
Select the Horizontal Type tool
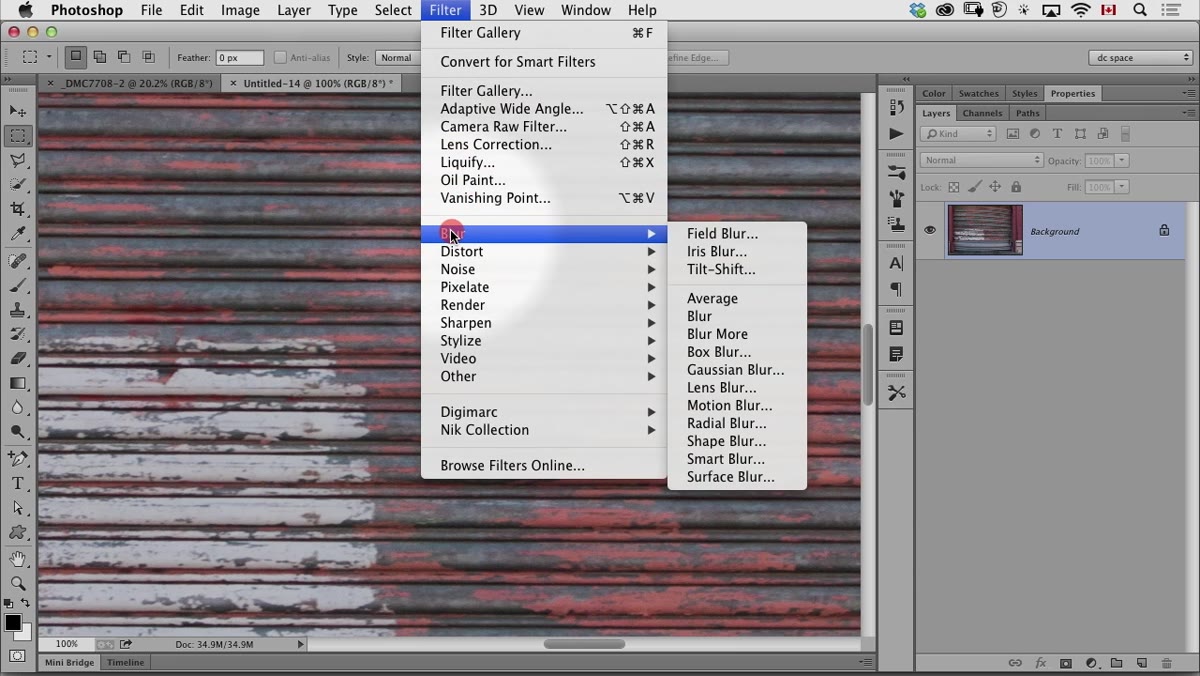pyautogui.click(x=18, y=484)
